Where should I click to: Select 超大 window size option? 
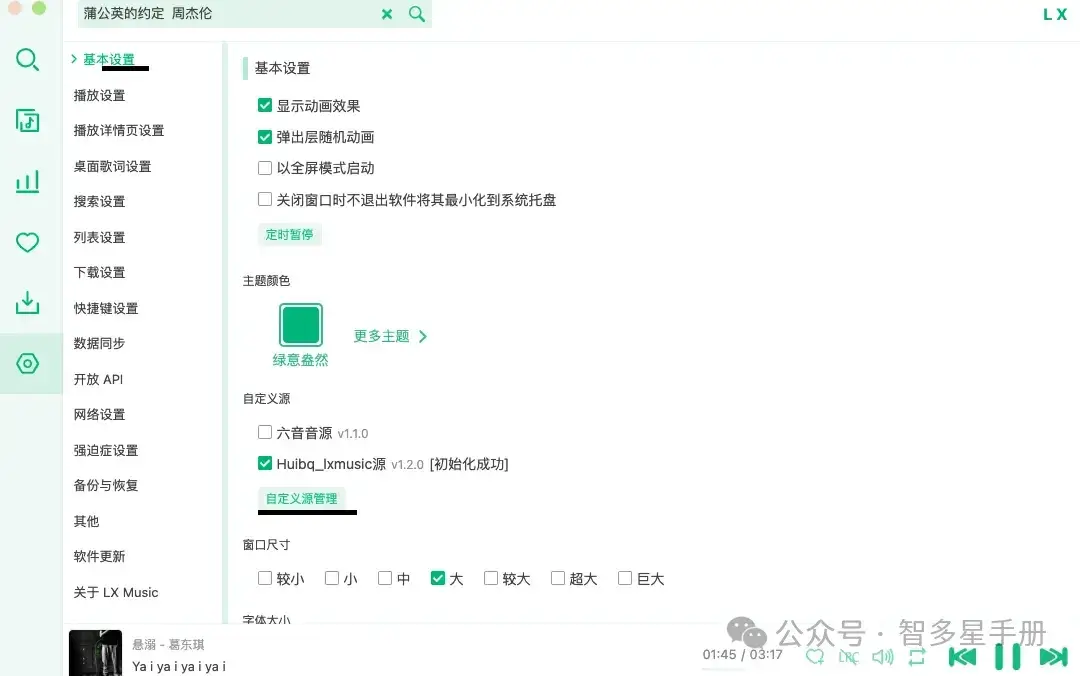(558, 578)
